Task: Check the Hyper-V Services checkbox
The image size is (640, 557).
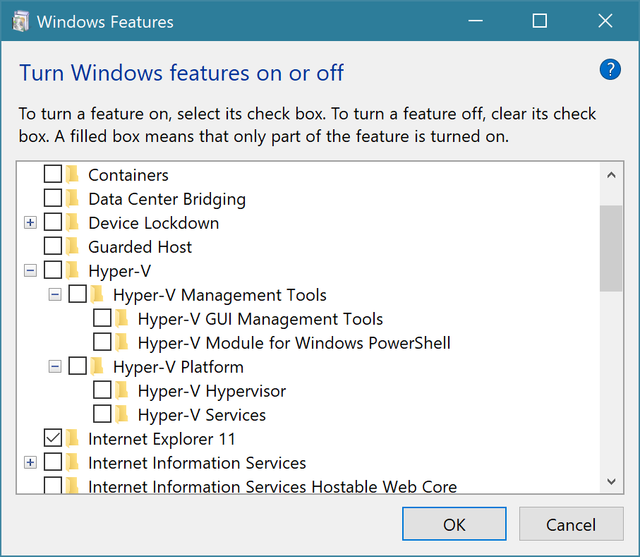Action: pyautogui.click(x=102, y=414)
